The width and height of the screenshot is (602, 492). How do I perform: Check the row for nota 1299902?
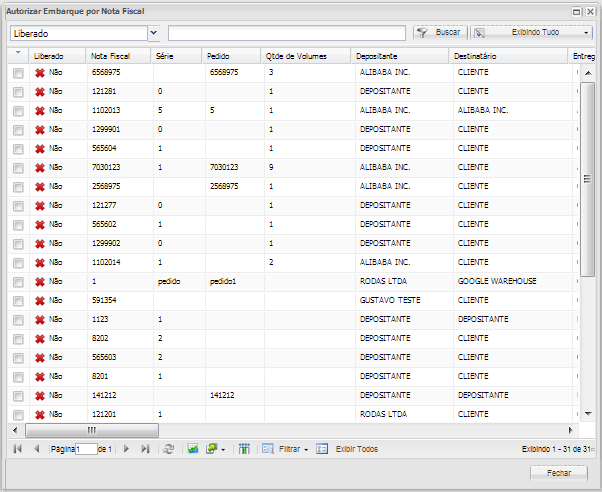[18, 244]
